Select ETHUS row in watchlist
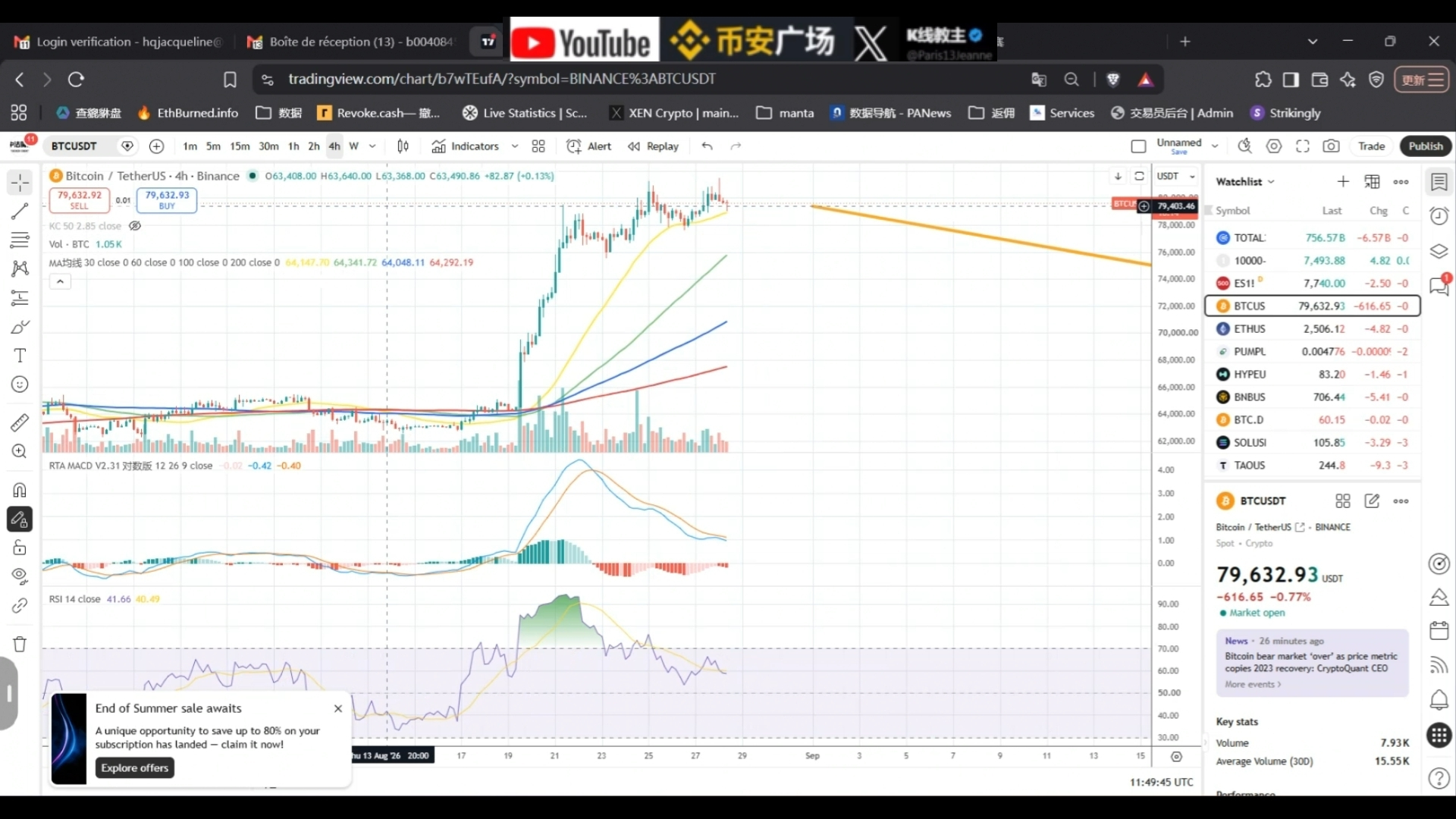This screenshot has width=1456, height=819. click(x=1313, y=329)
